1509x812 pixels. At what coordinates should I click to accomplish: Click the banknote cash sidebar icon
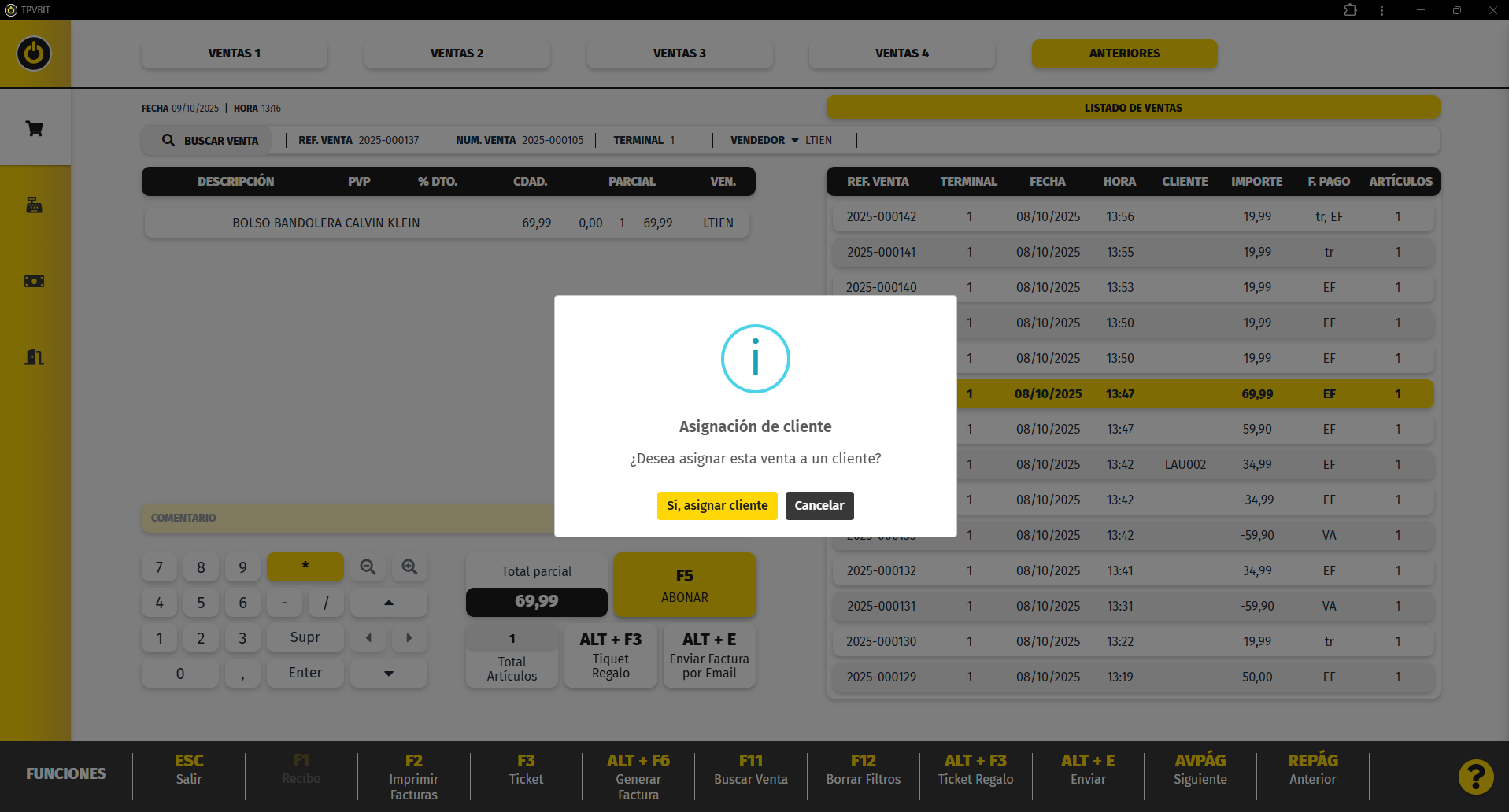click(35, 281)
